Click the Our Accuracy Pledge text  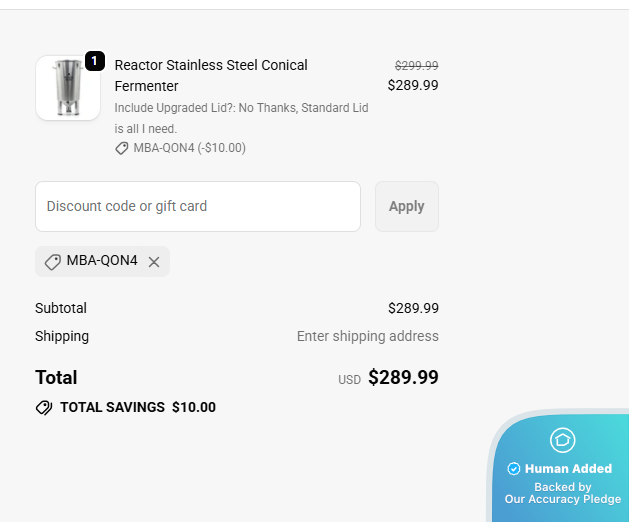(x=562, y=499)
